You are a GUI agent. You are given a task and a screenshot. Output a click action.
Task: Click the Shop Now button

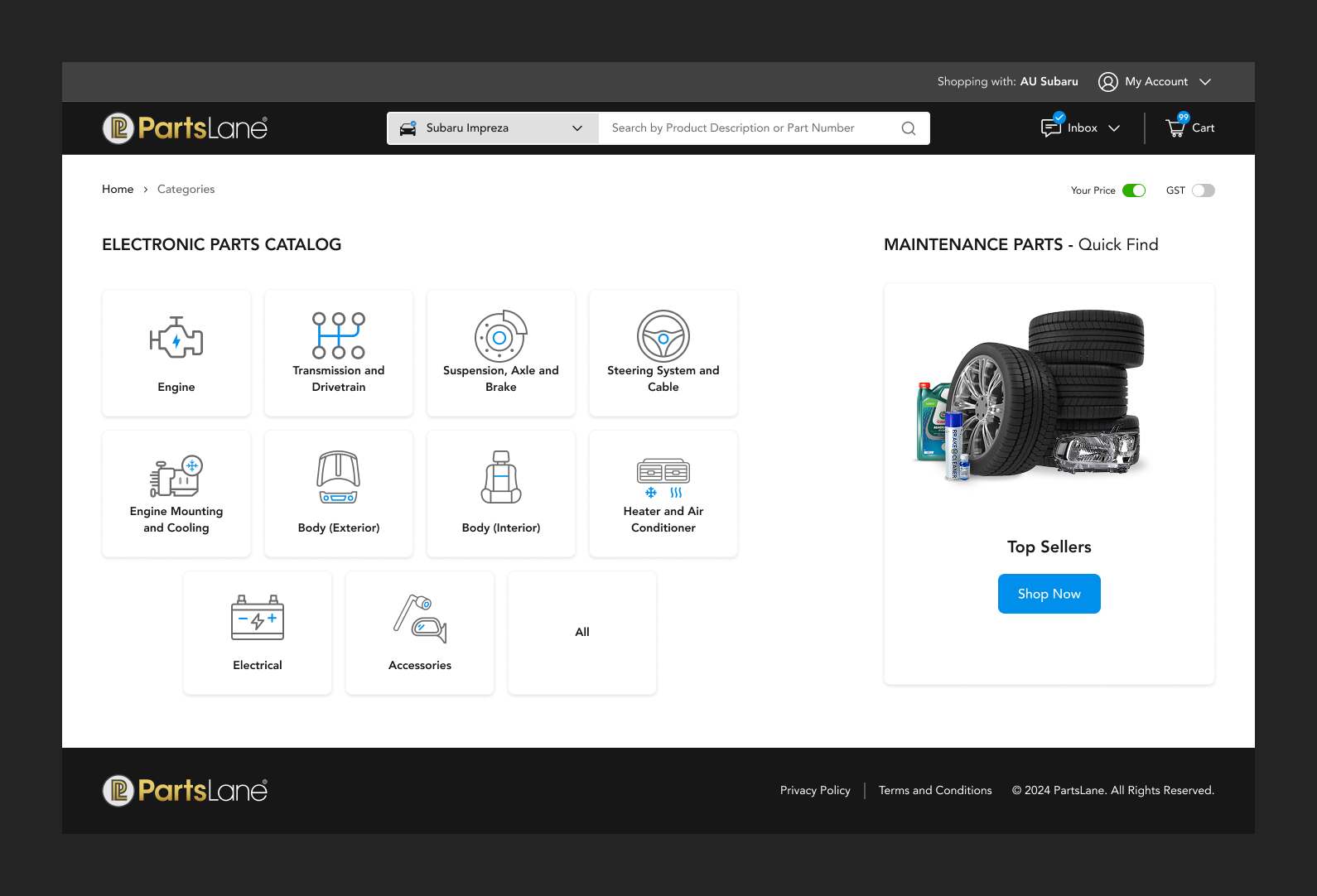pyautogui.click(x=1049, y=594)
